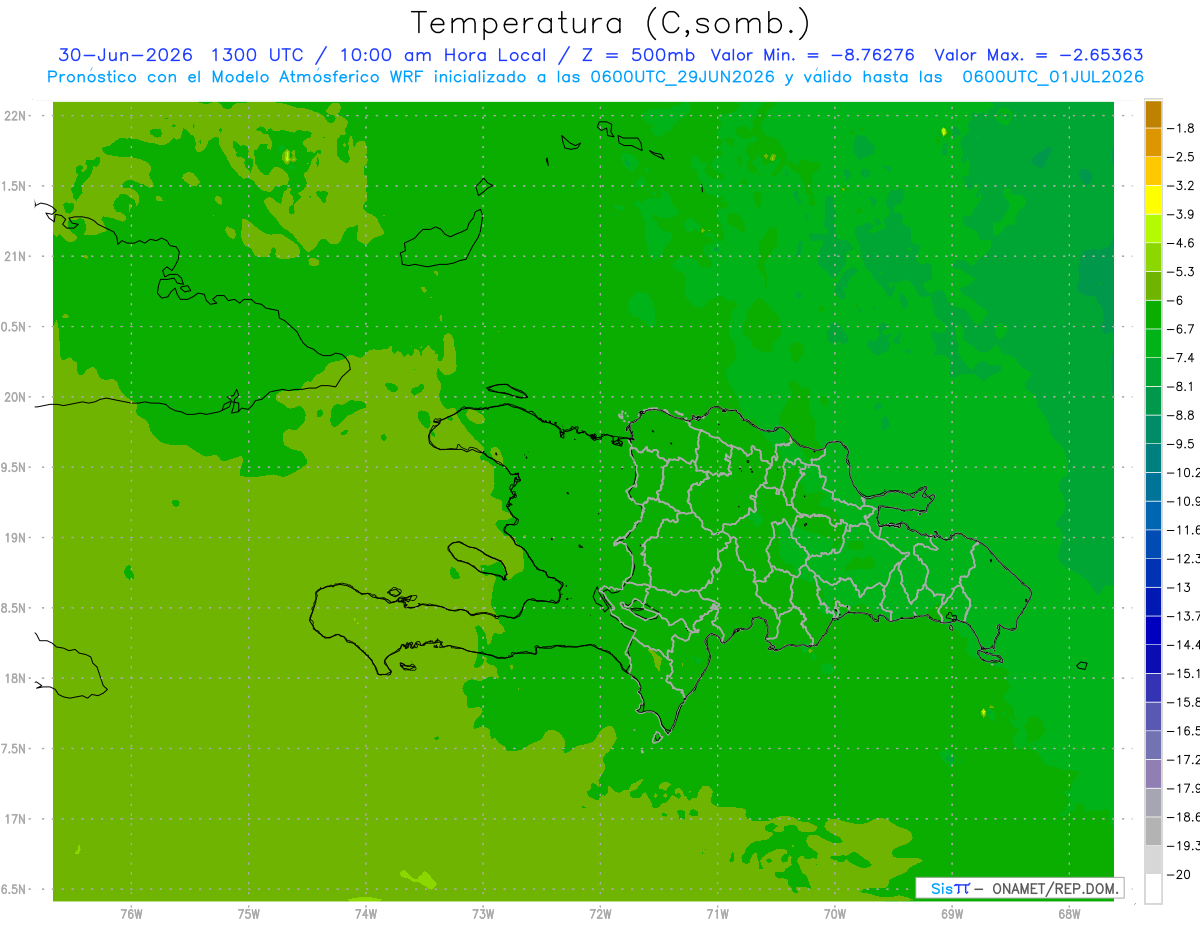Click 'Valor Max. = -2.65363' text

point(1039,56)
